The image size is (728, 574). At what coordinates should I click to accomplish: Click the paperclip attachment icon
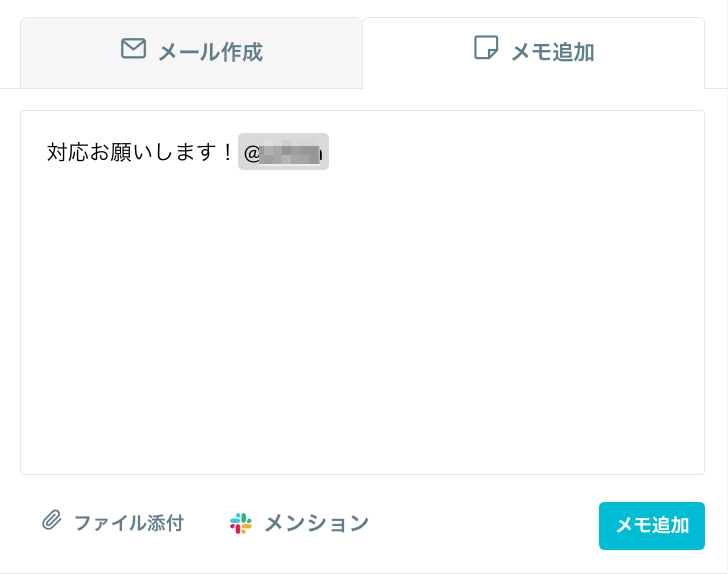click(x=52, y=521)
